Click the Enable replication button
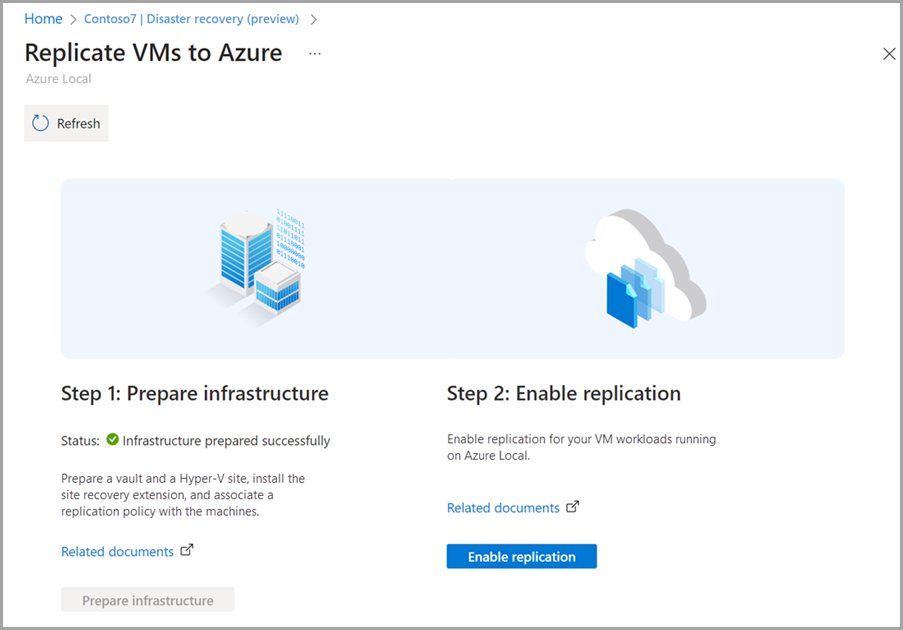903x630 pixels. [521, 556]
